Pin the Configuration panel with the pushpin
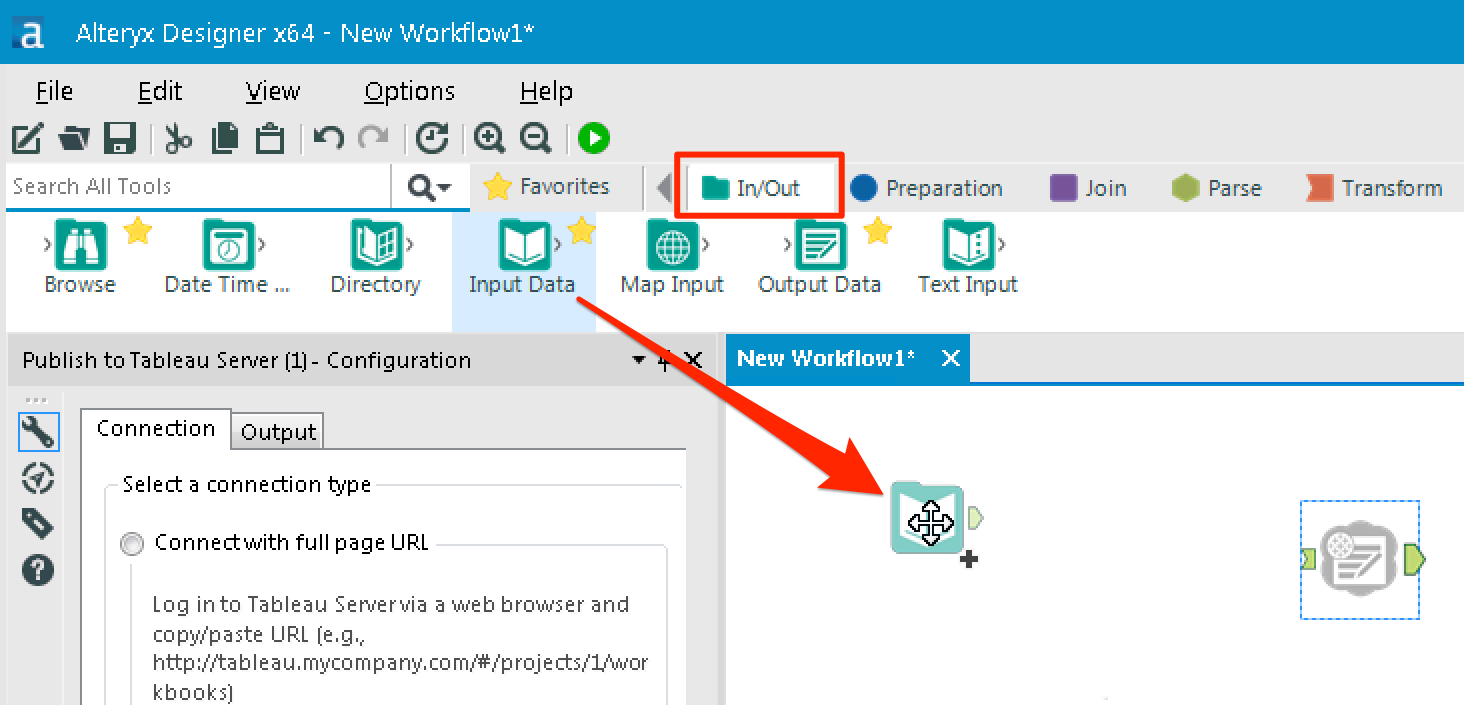 [664, 360]
